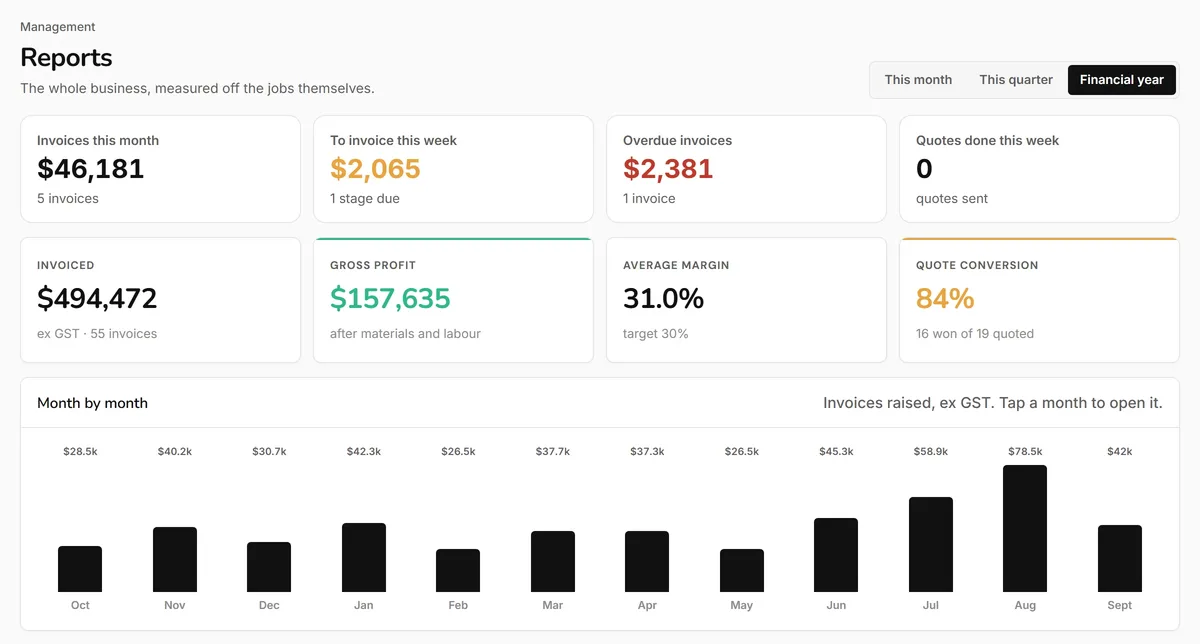Click the 84% conversion figure

click(945, 298)
